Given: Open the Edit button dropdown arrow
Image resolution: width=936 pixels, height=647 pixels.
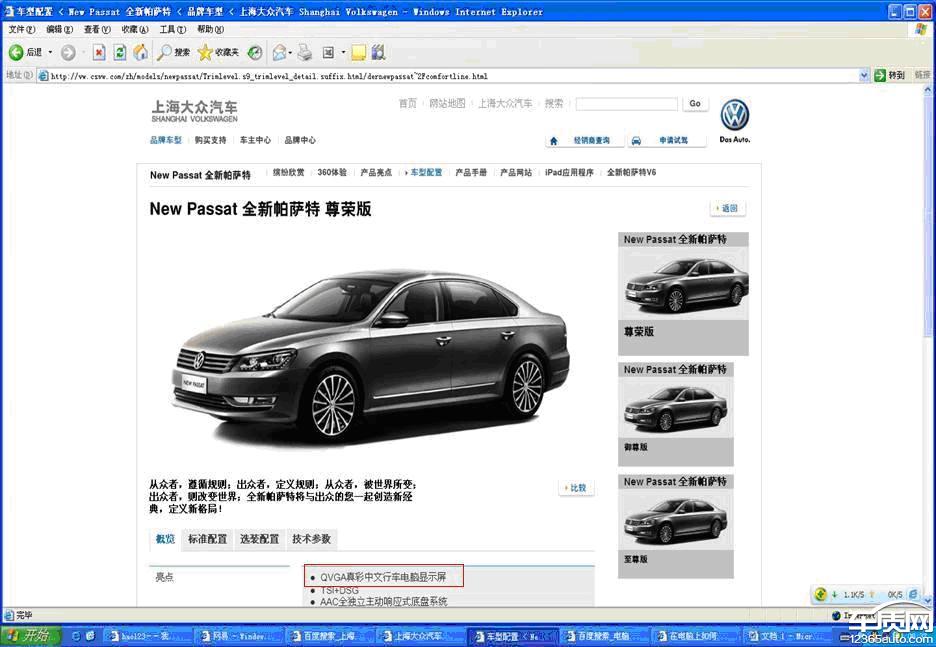Looking at the screenshot, I should (x=343, y=53).
